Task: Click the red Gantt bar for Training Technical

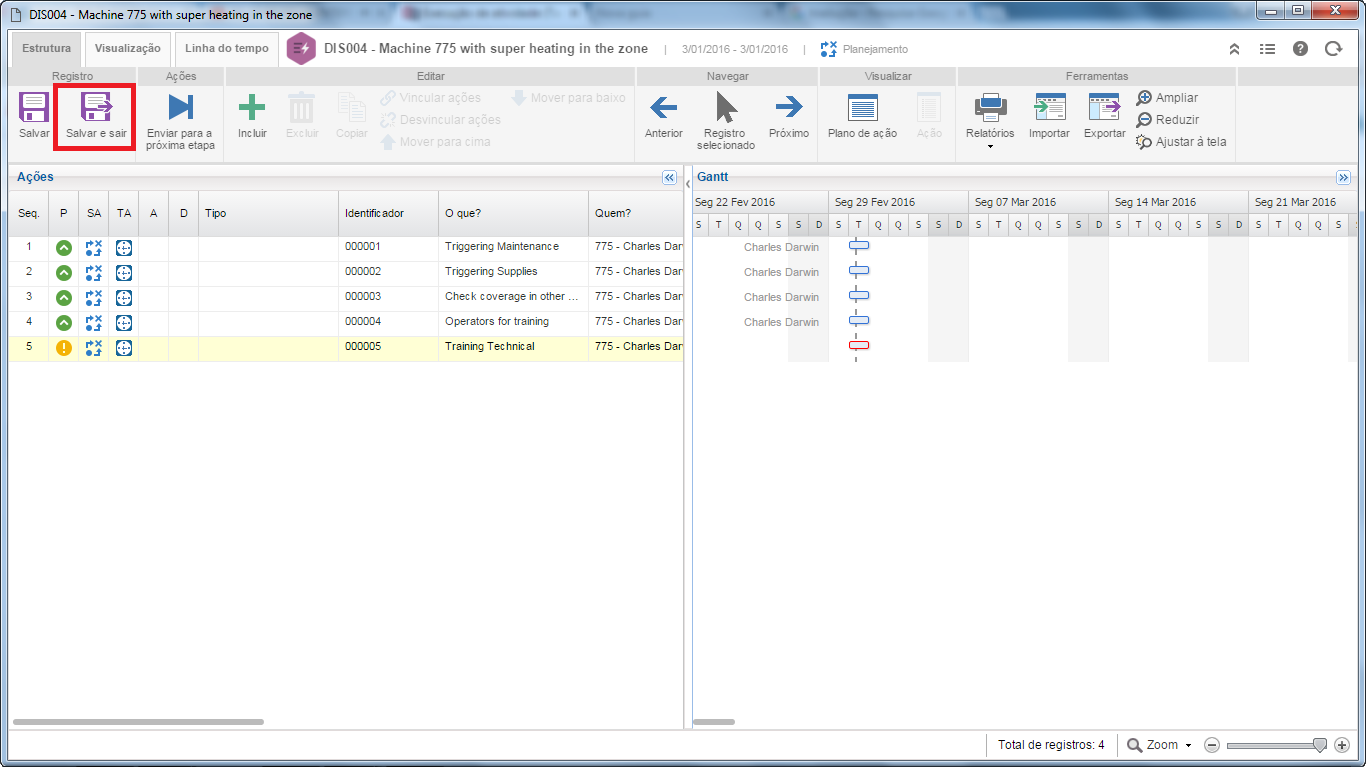Action: pos(859,345)
